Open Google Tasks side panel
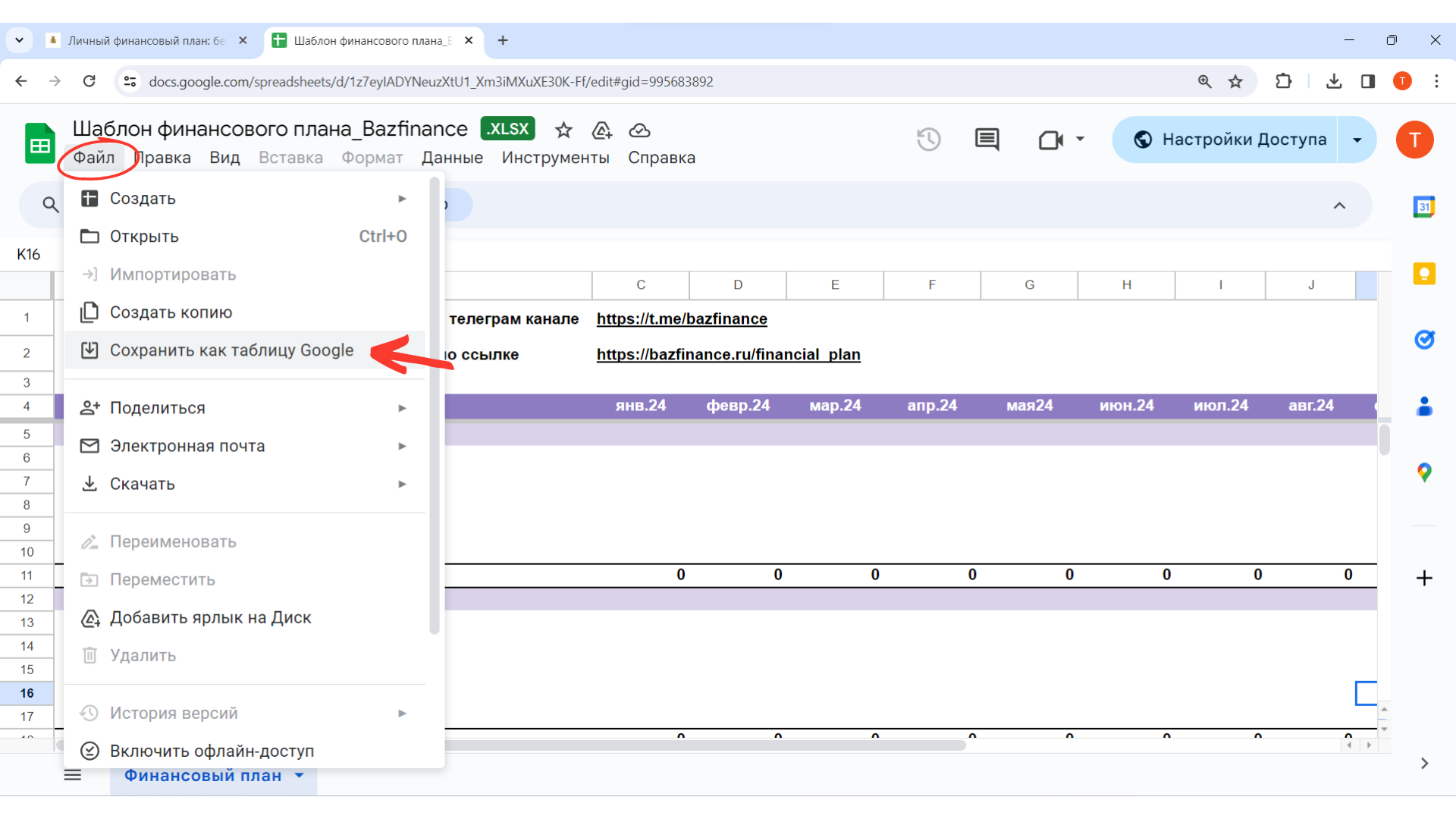1456x819 pixels. (x=1424, y=339)
